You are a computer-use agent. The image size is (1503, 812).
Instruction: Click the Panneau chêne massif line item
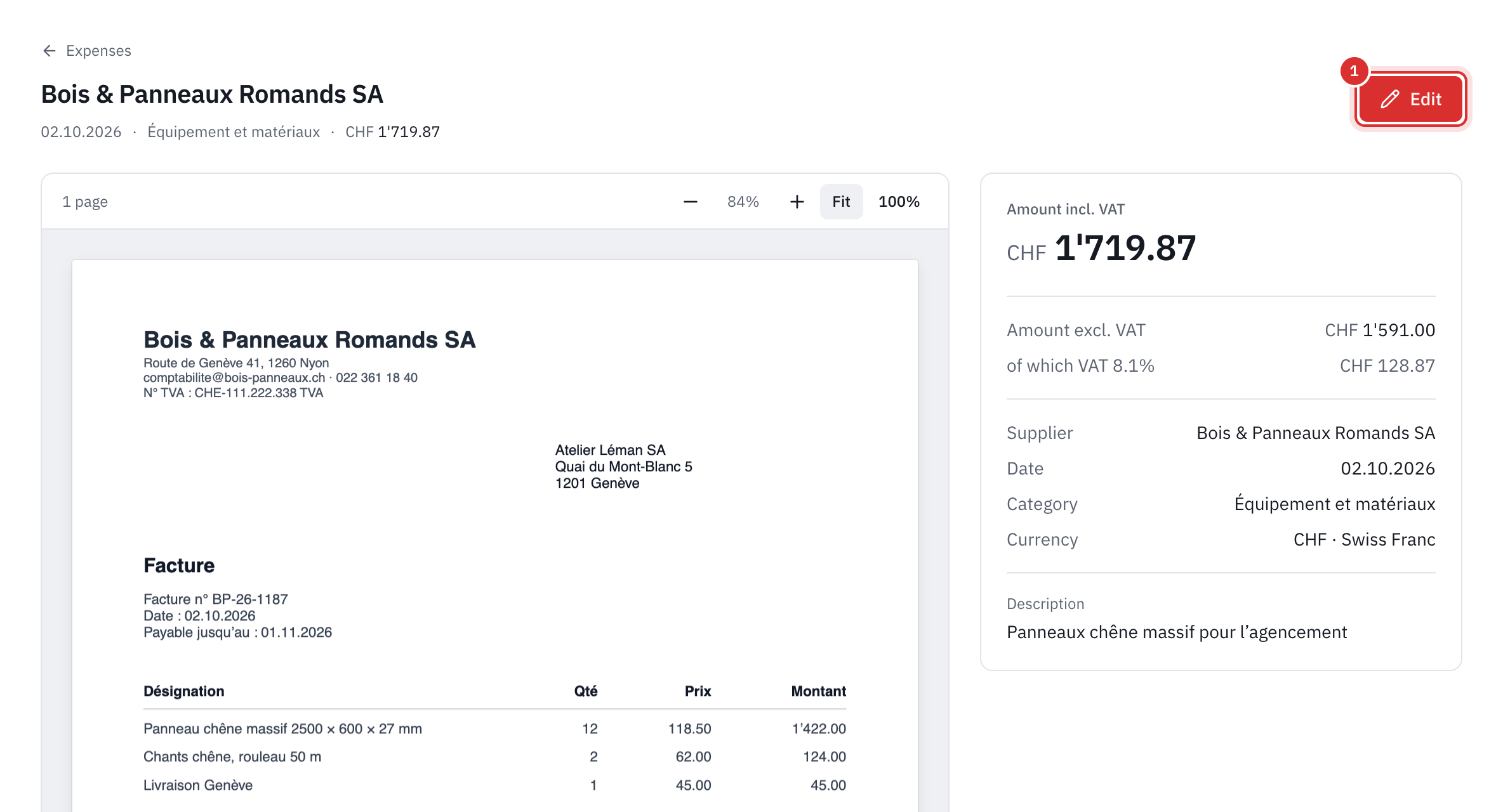tap(494, 729)
